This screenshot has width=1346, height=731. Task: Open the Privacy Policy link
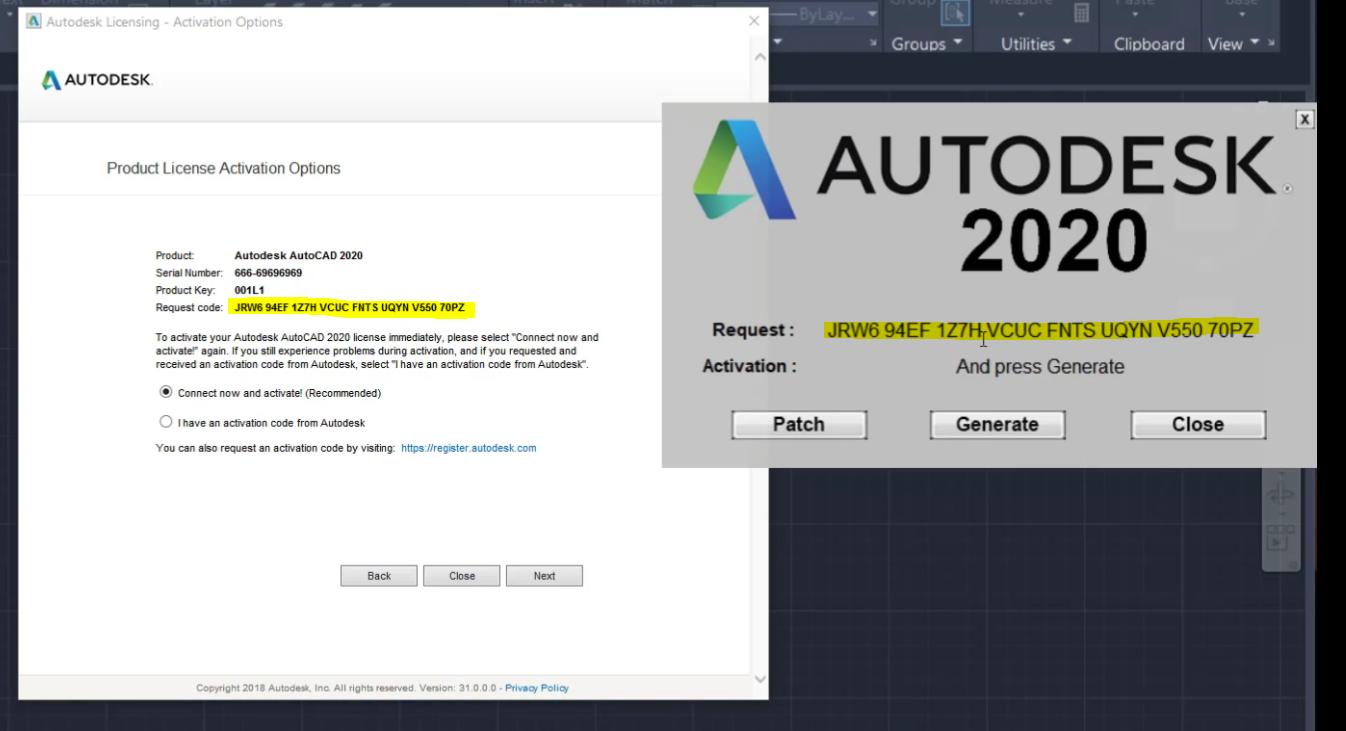tap(537, 688)
